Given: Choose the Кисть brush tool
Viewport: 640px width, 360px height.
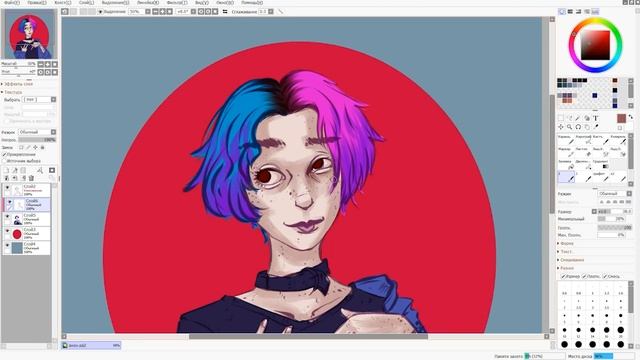Looking at the screenshot, I should [x=600, y=140].
